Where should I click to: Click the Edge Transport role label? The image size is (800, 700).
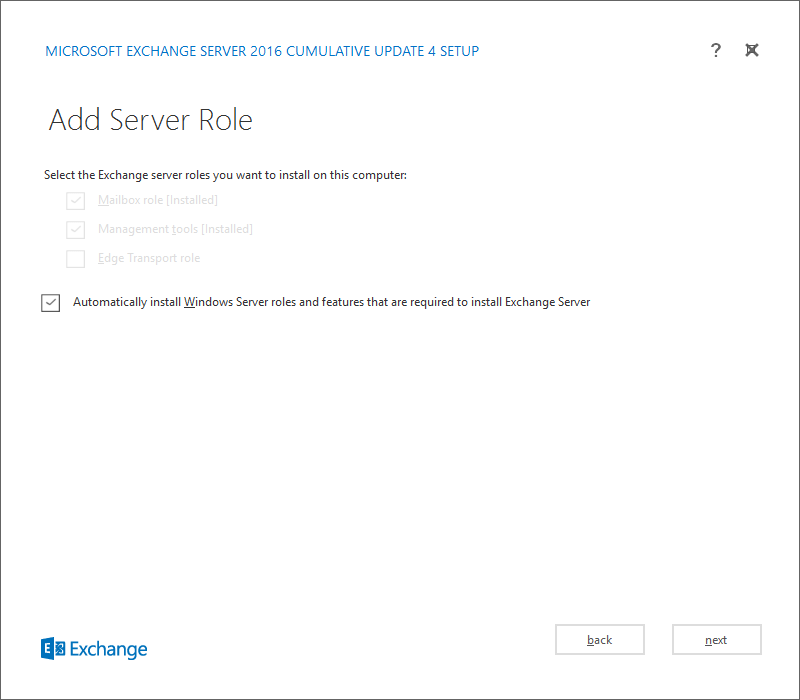click(x=149, y=258)
